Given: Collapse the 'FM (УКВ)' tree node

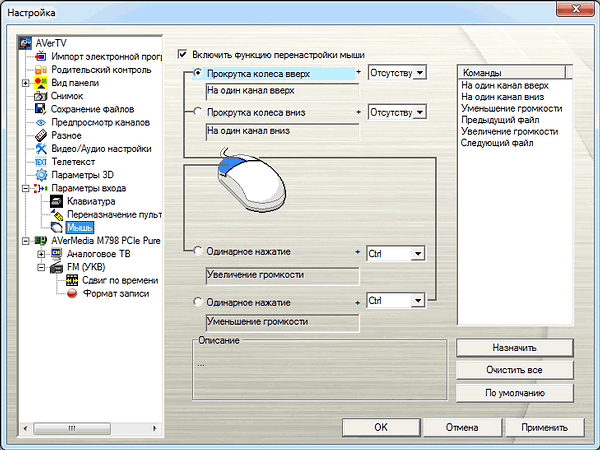Looking at the screenshot, I should tap(41, 267).
